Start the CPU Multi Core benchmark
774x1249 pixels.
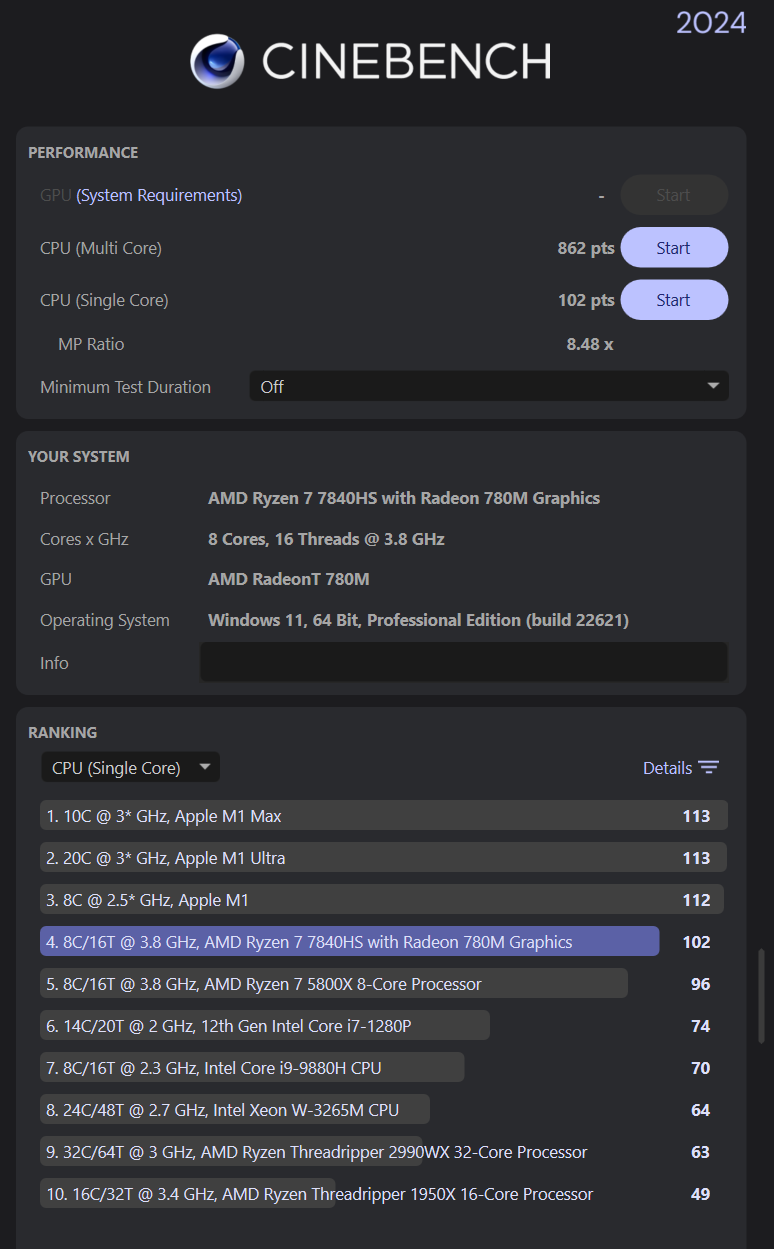[x=673, y=248]
